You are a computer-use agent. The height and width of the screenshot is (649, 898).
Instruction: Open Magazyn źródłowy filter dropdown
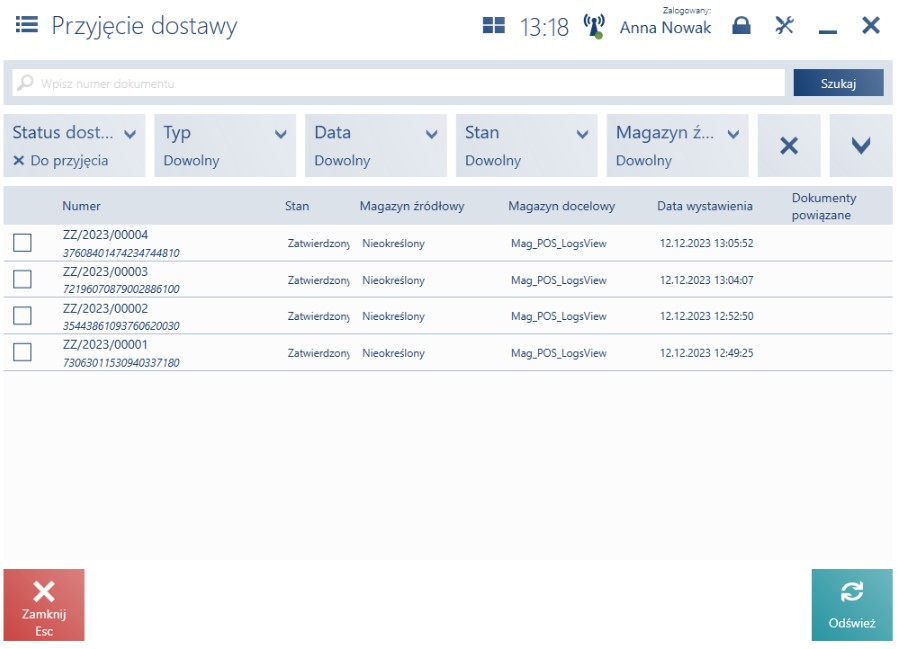click(678, 145)
